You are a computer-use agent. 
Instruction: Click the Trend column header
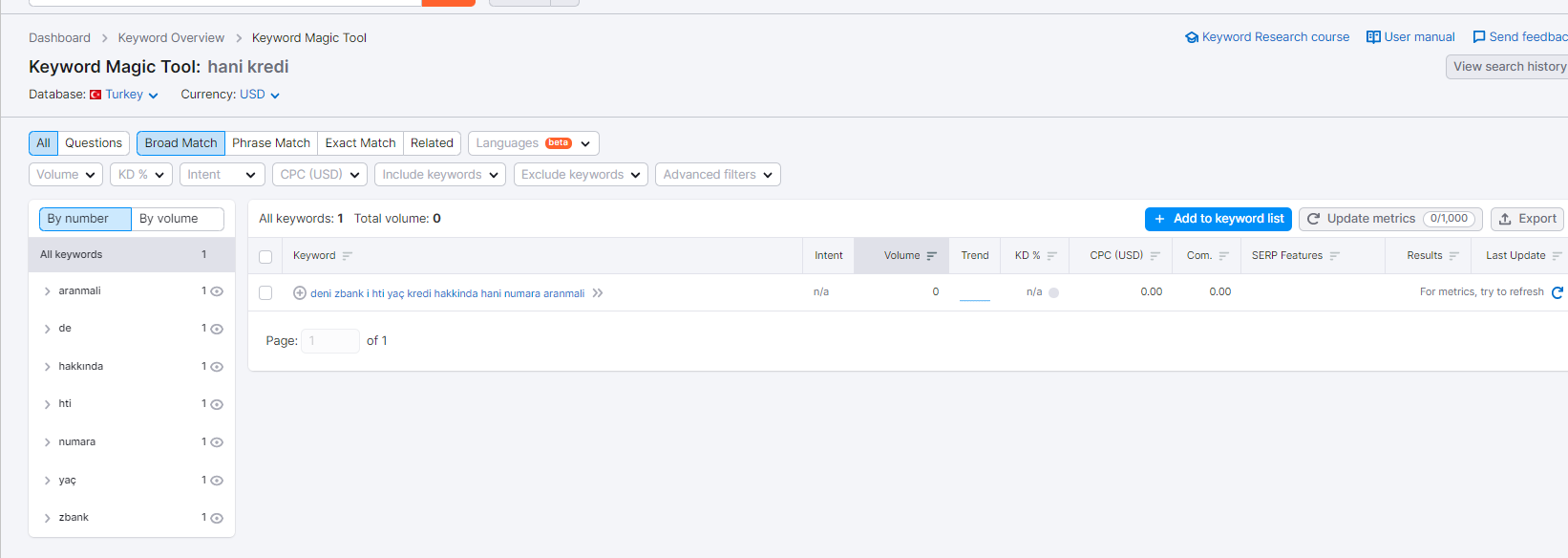975,256
